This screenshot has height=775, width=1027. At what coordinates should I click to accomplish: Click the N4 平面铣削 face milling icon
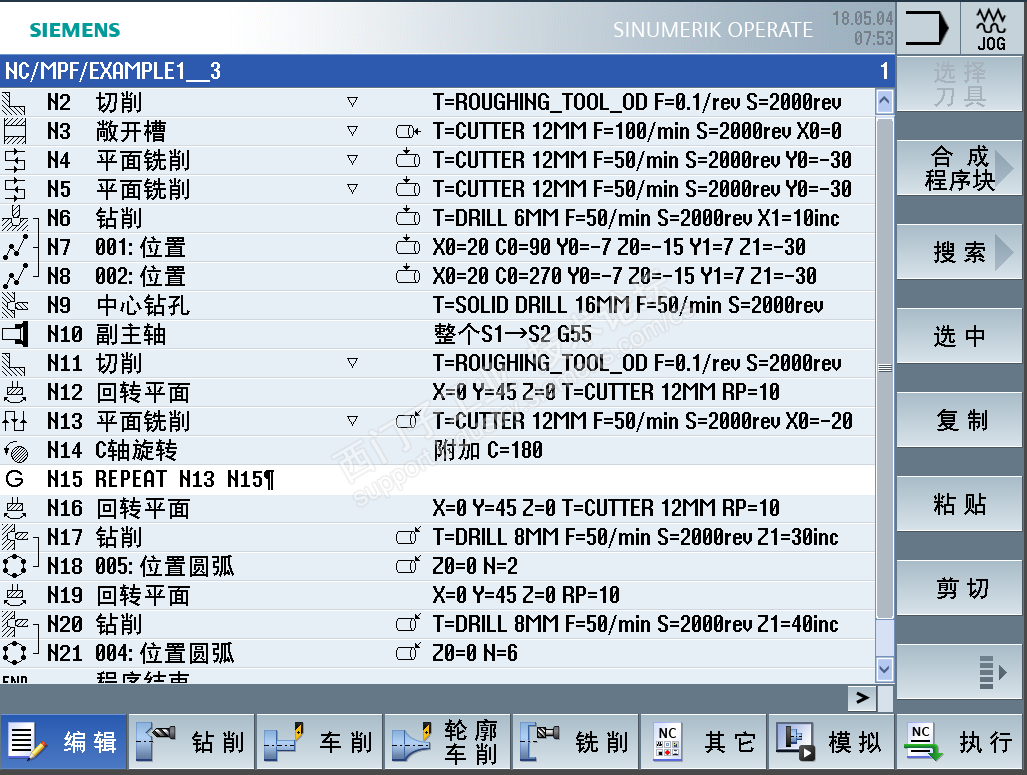pyautogui.click(x=14, y=161)
